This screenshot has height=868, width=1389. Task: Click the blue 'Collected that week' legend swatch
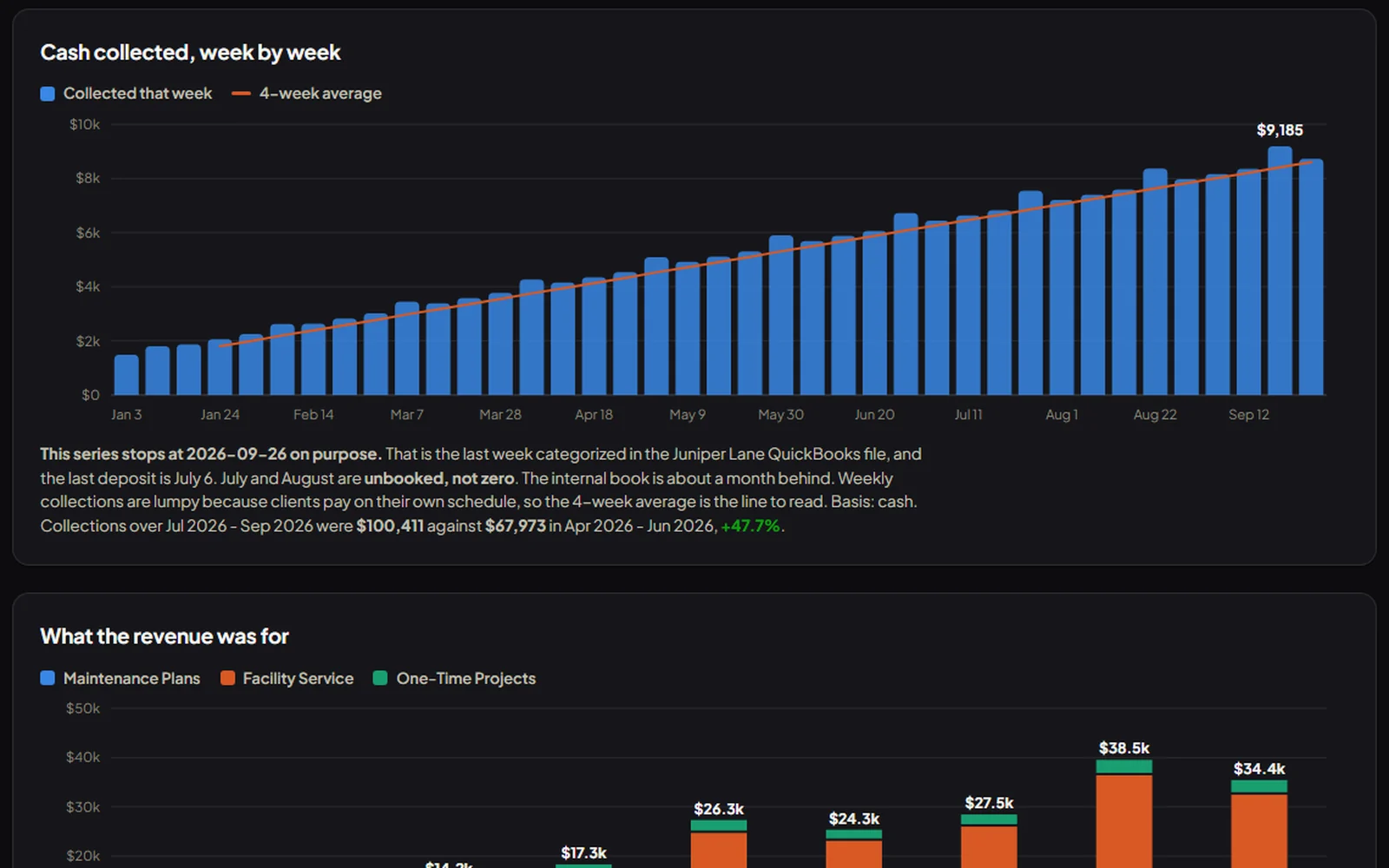tap(48, 94)
